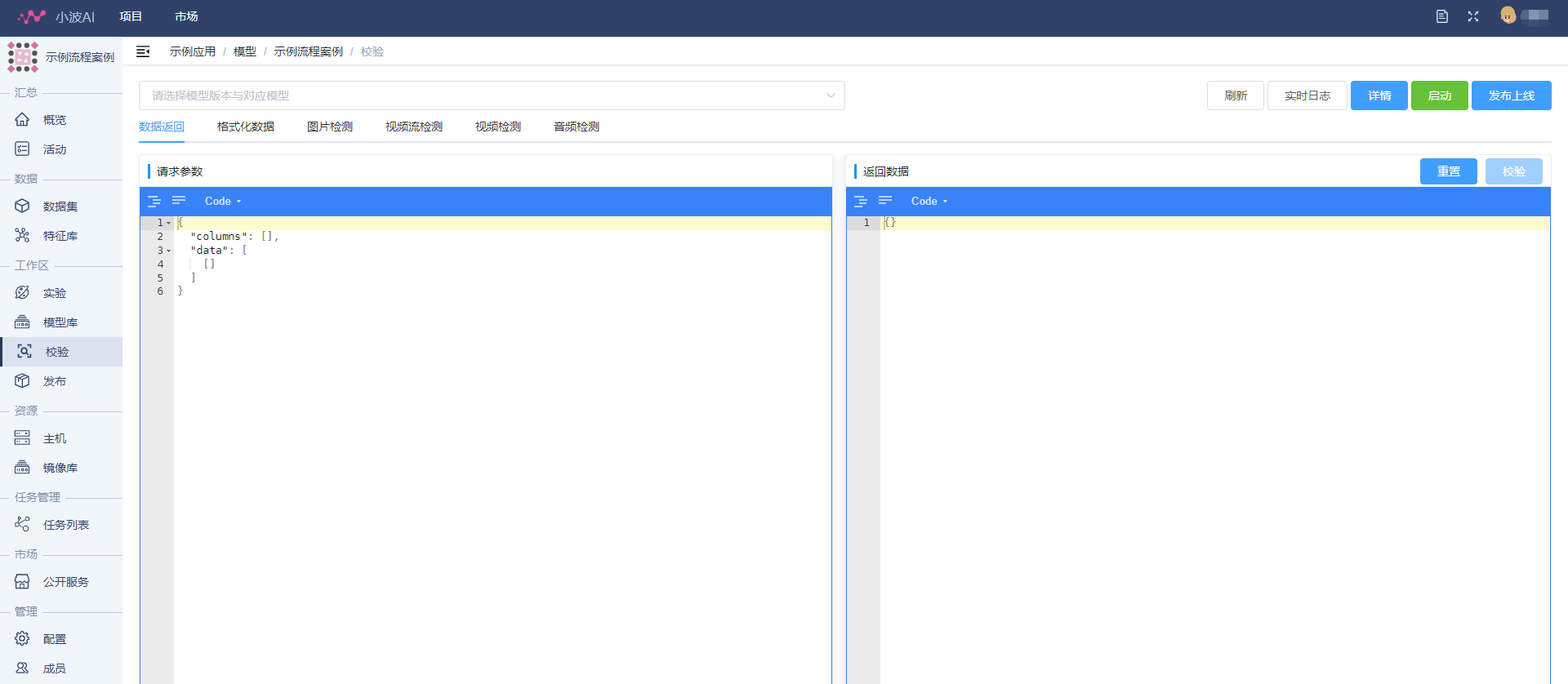Format JSON in 返回数据 editor
Screen dimensions: 1568x684
[860, 201]
